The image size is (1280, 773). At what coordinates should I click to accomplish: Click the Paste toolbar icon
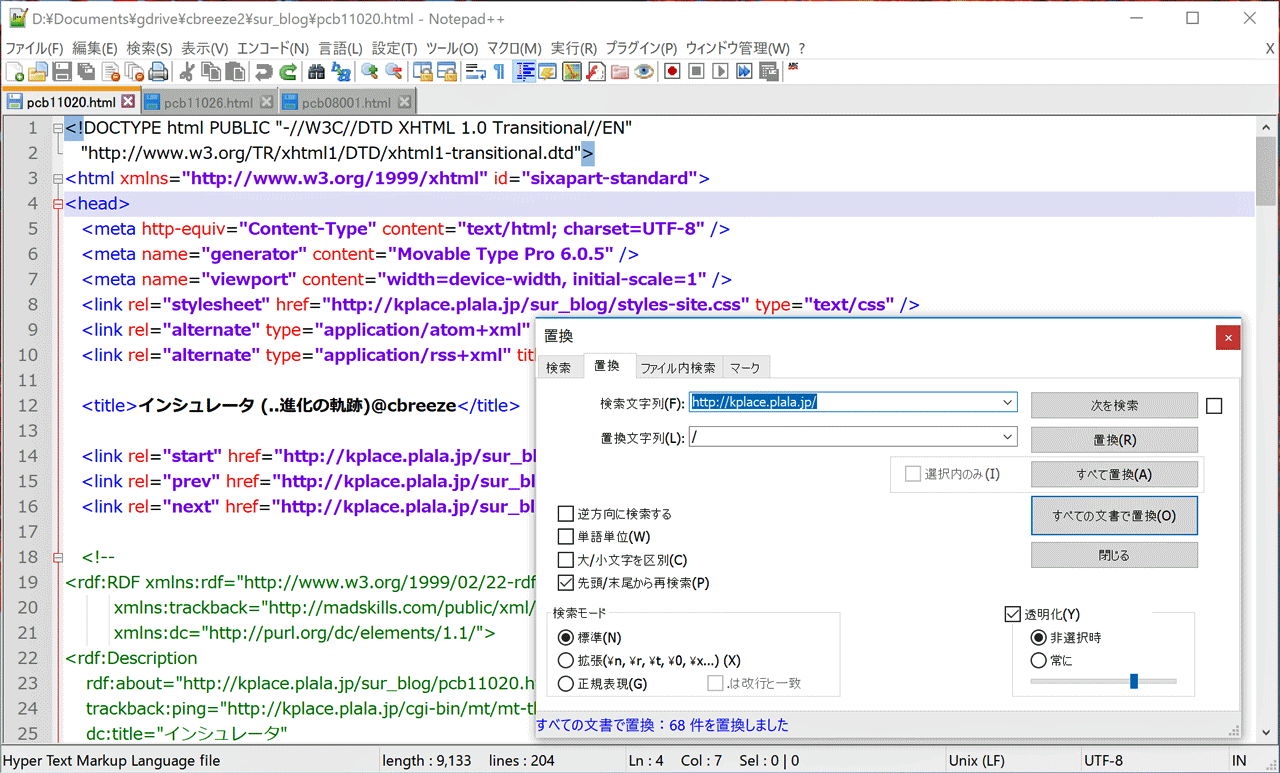[x=235, y=72]
